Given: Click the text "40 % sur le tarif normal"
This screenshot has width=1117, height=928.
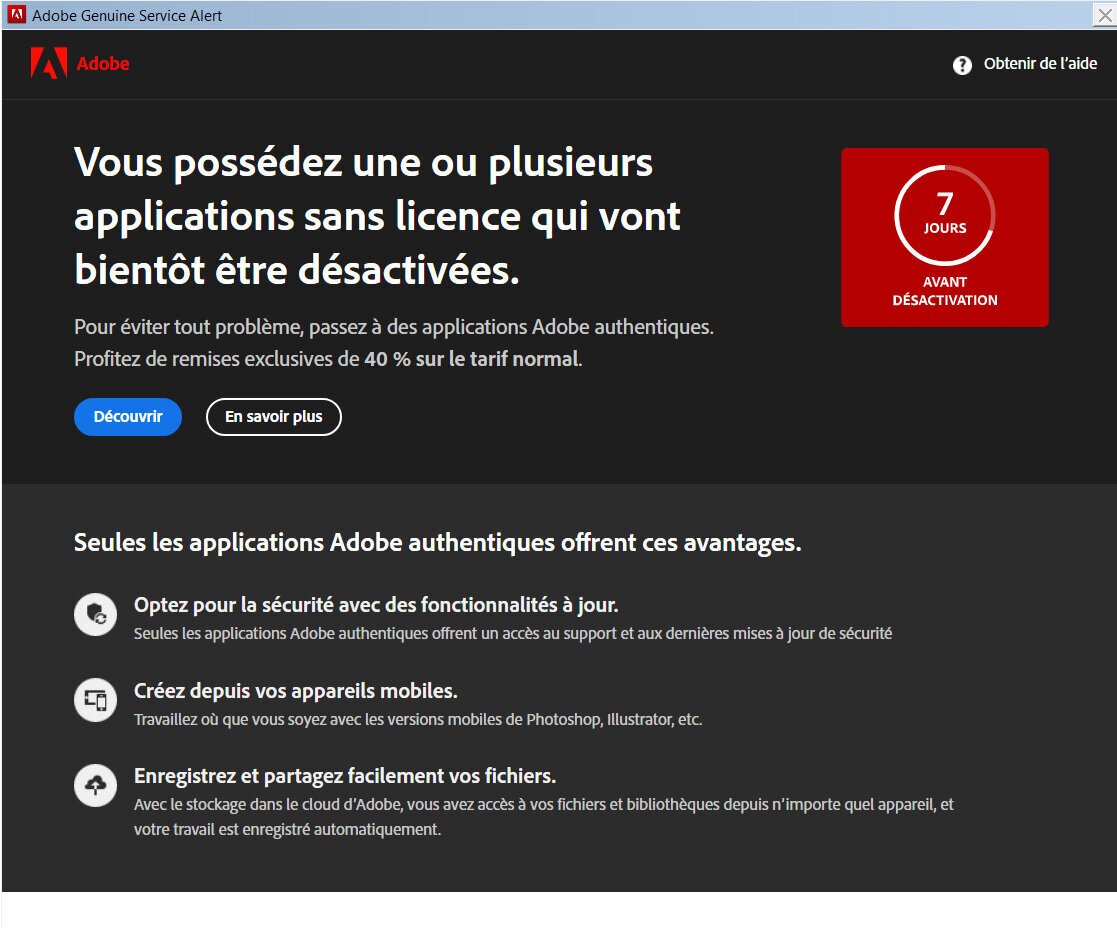Looking at the screenshot, I should click(x=472, y=359).
